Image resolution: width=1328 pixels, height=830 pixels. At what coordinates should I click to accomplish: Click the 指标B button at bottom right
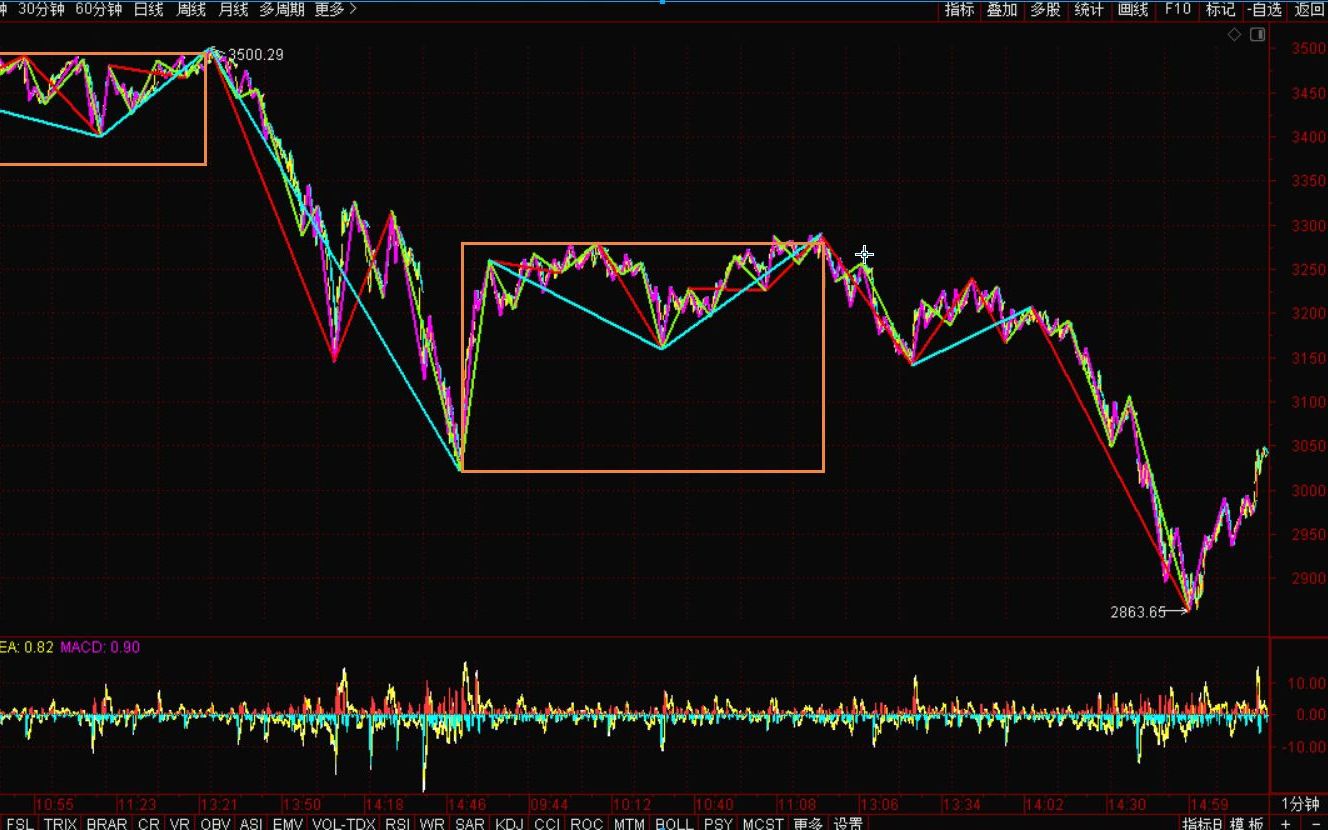click(x=1202, y=823)
